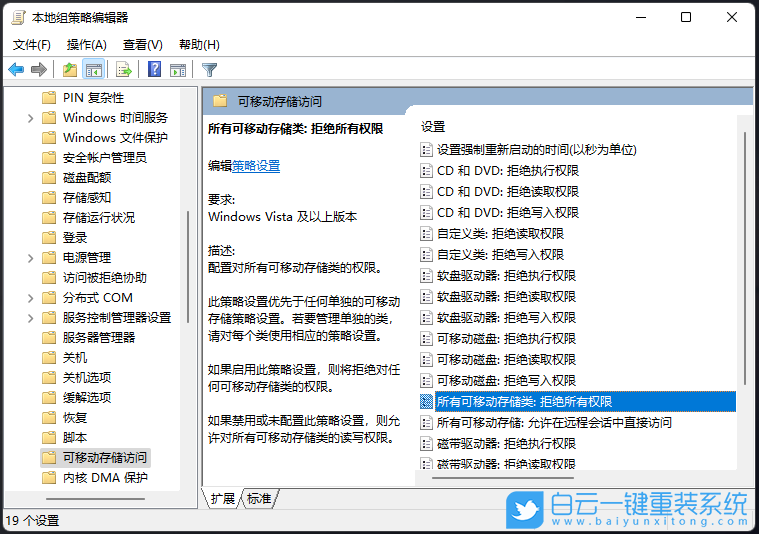Click the folder icon beside 内核 DMA 保护
Image resolution: width=759 pixels, height=534 pixels.
pos(49,478)
